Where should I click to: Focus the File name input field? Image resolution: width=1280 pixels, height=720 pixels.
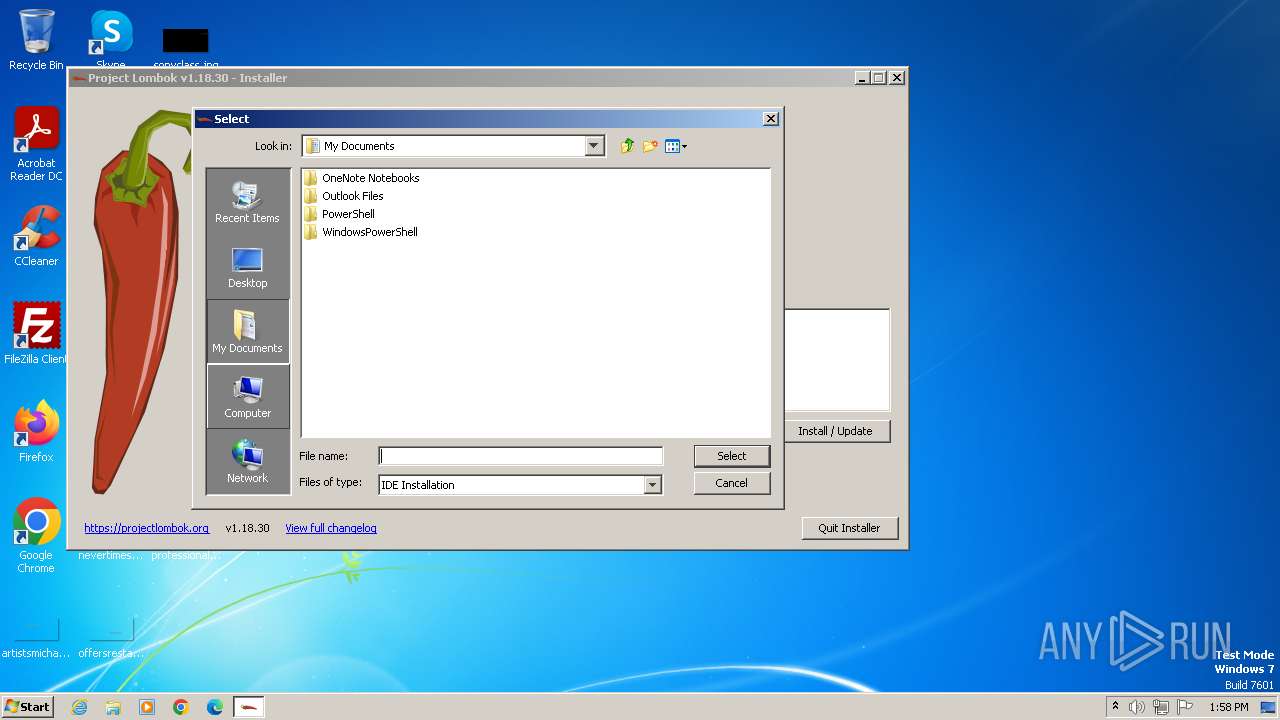[x=520, y=456]
